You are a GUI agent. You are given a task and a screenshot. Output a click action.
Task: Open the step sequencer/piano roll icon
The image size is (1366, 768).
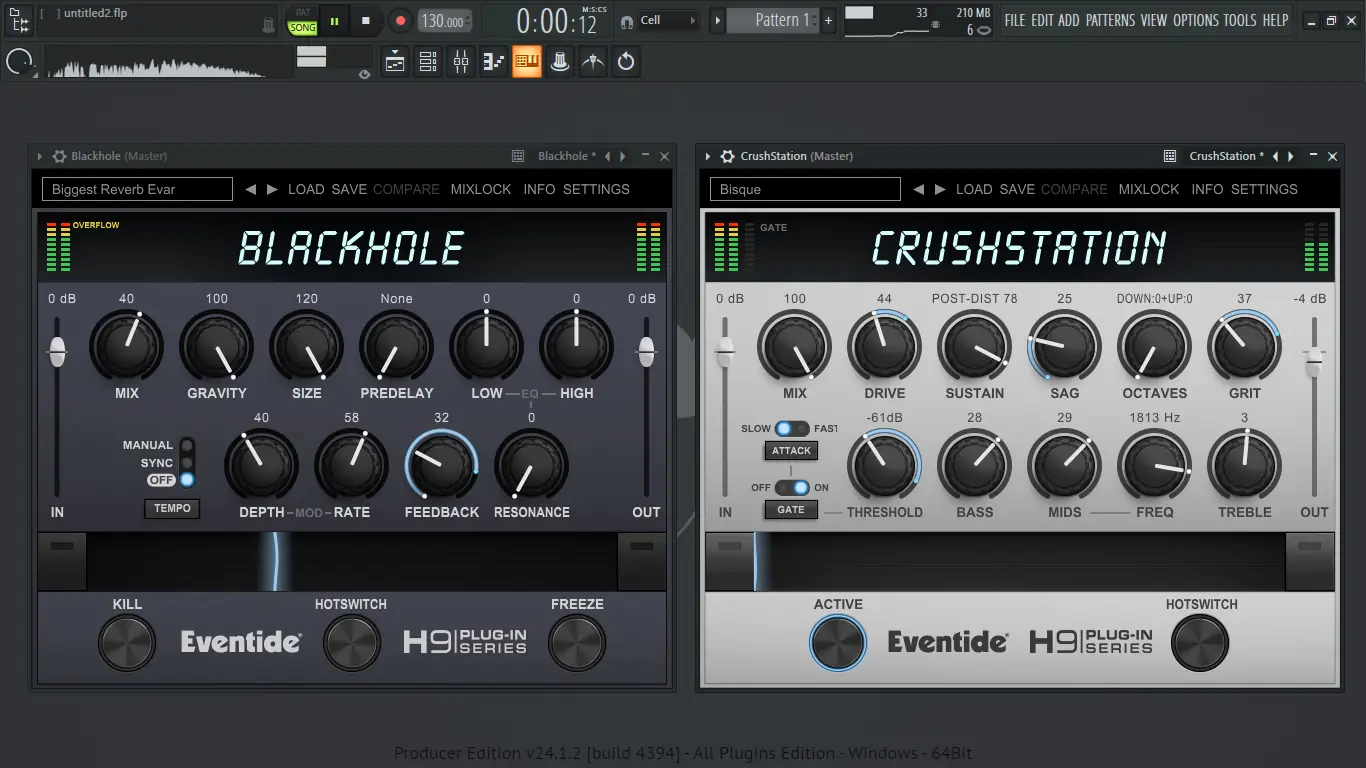pos(494,62)
